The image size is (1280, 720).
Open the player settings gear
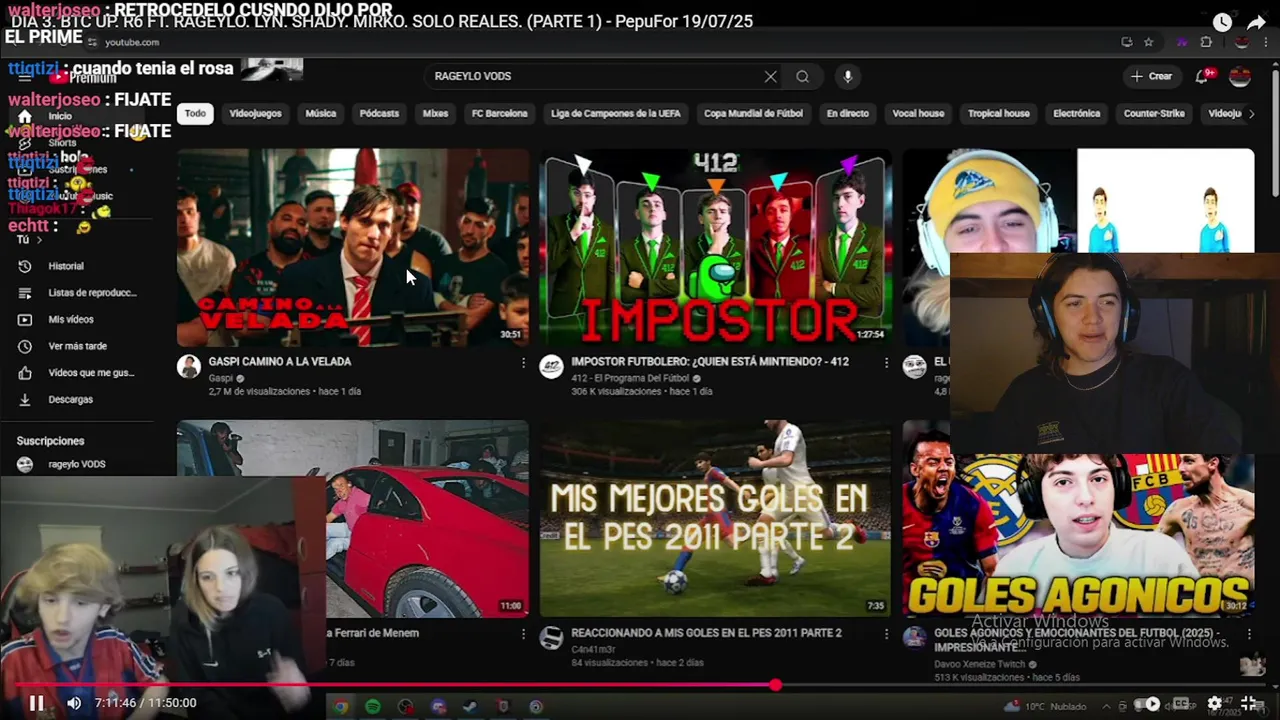point(1214,703)
